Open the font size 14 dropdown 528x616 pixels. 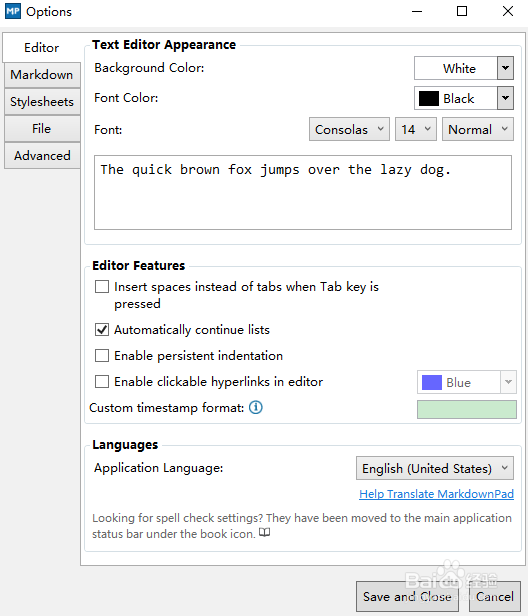tap(416, 129)
